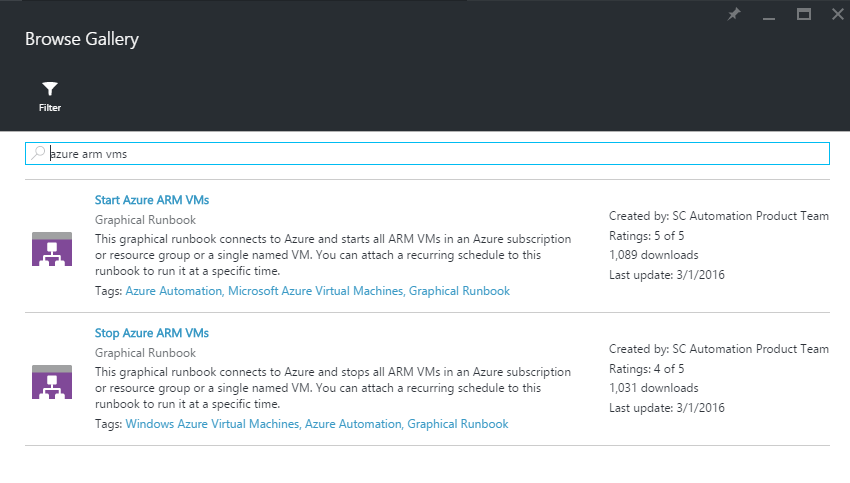Maximize the Browse Gallery blade
Image resolution: width=850 pixels, height=483 pixels.
(x=803, y=14)
